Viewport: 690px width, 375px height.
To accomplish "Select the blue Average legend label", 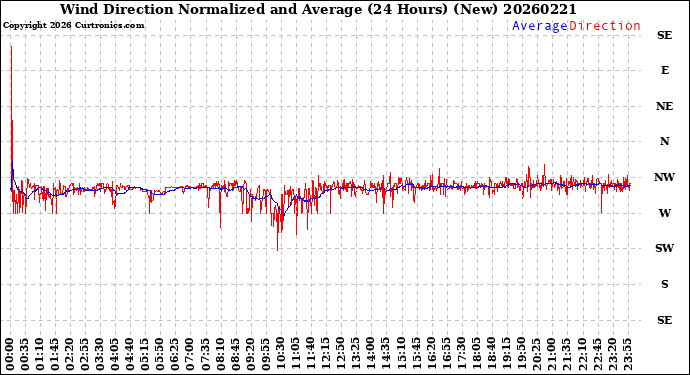I will (x=540, y=26).
